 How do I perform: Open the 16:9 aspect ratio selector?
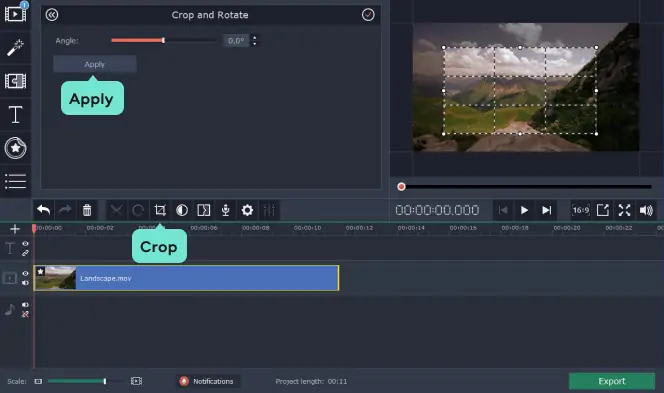(x=581, y=210)
